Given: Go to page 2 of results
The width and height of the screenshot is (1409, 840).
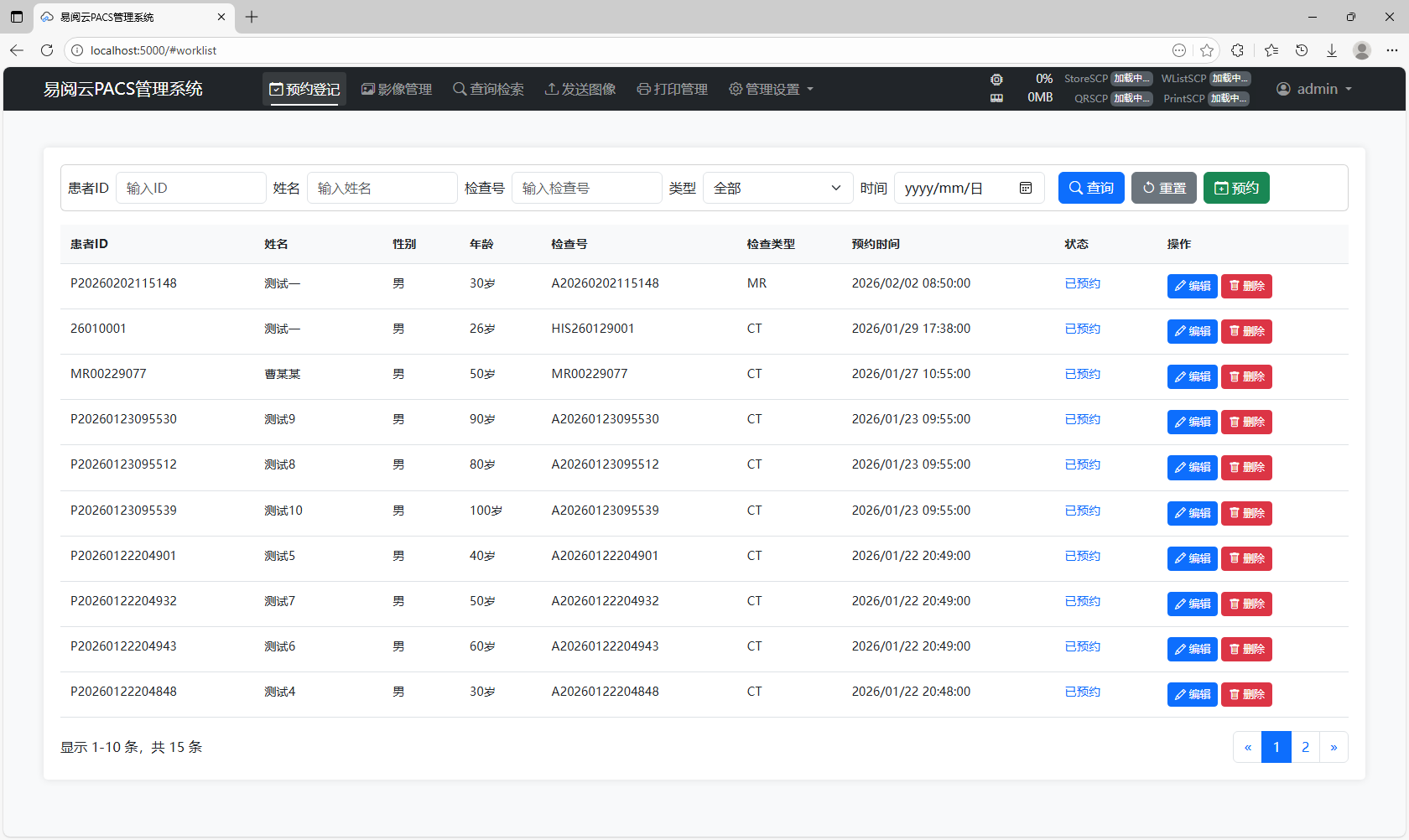Looking at the screenshot, I should 1305,747.
